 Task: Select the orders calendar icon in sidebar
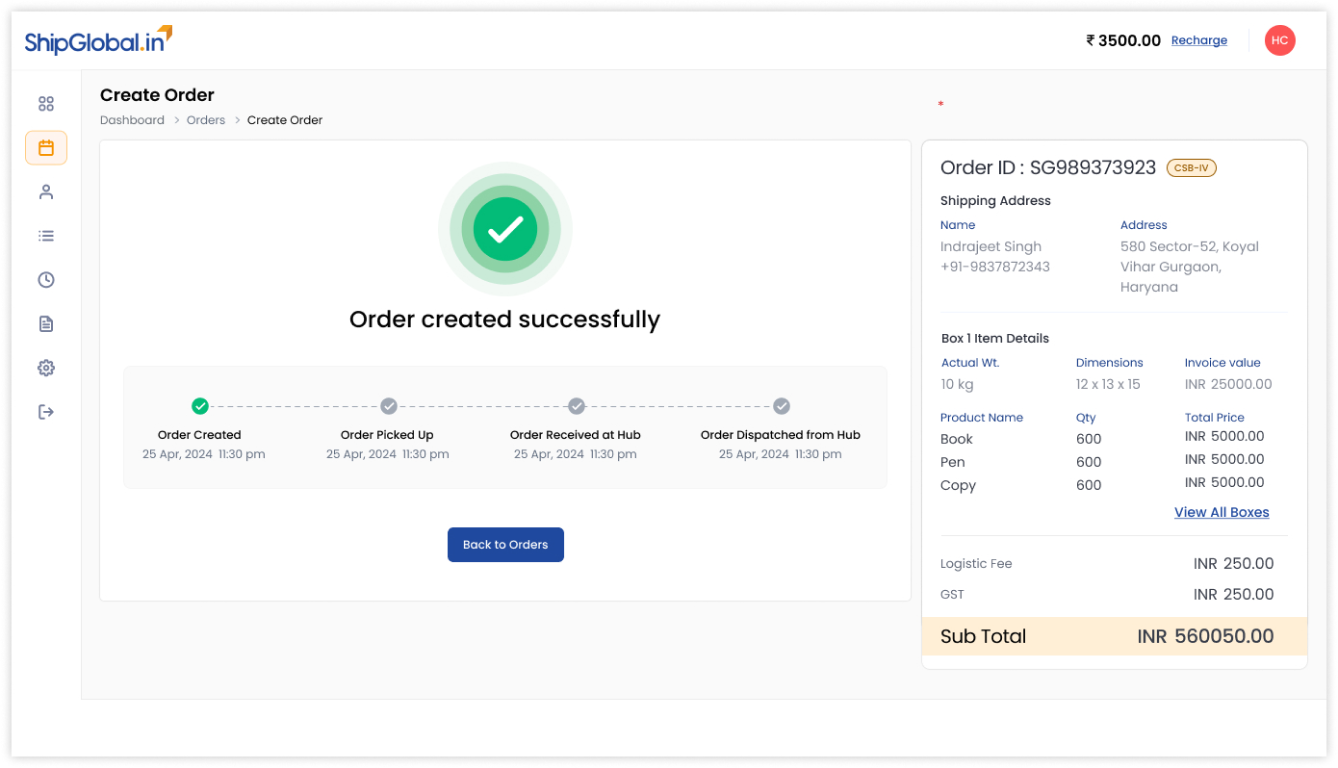point(46,147)
